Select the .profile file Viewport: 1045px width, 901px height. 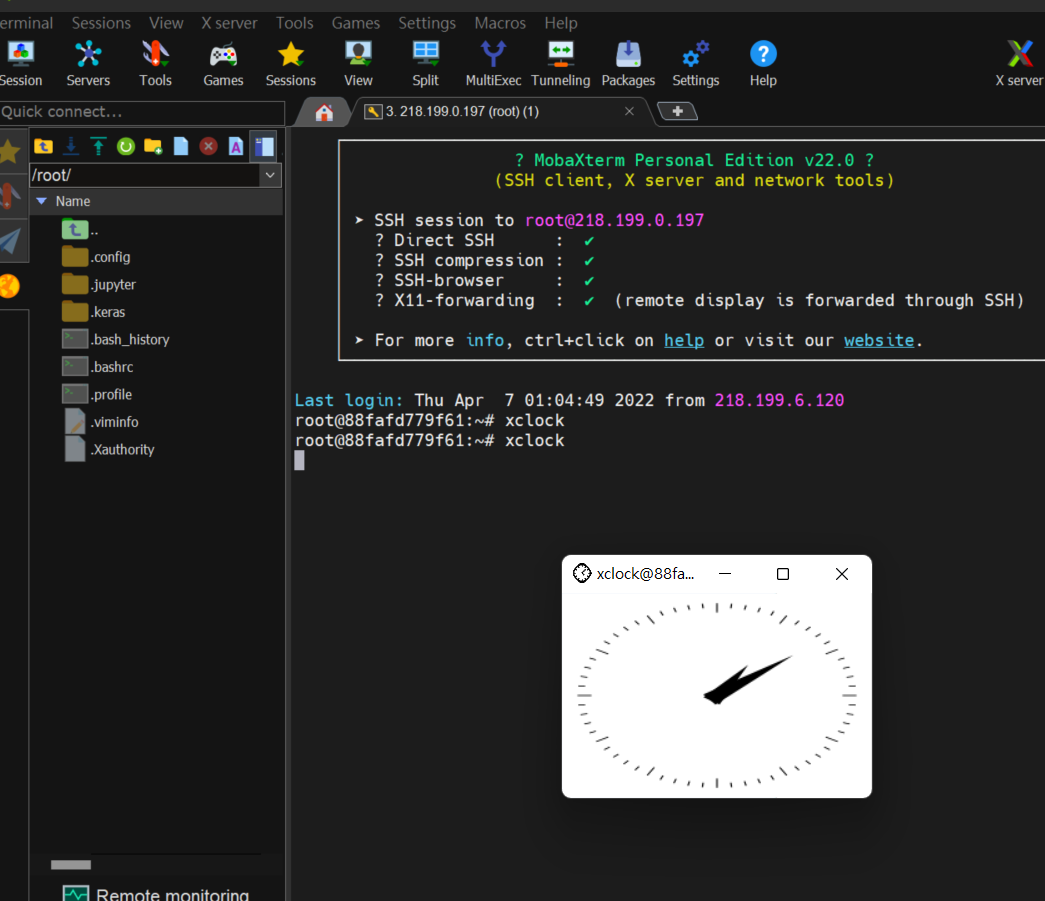(x=97, y=395)
